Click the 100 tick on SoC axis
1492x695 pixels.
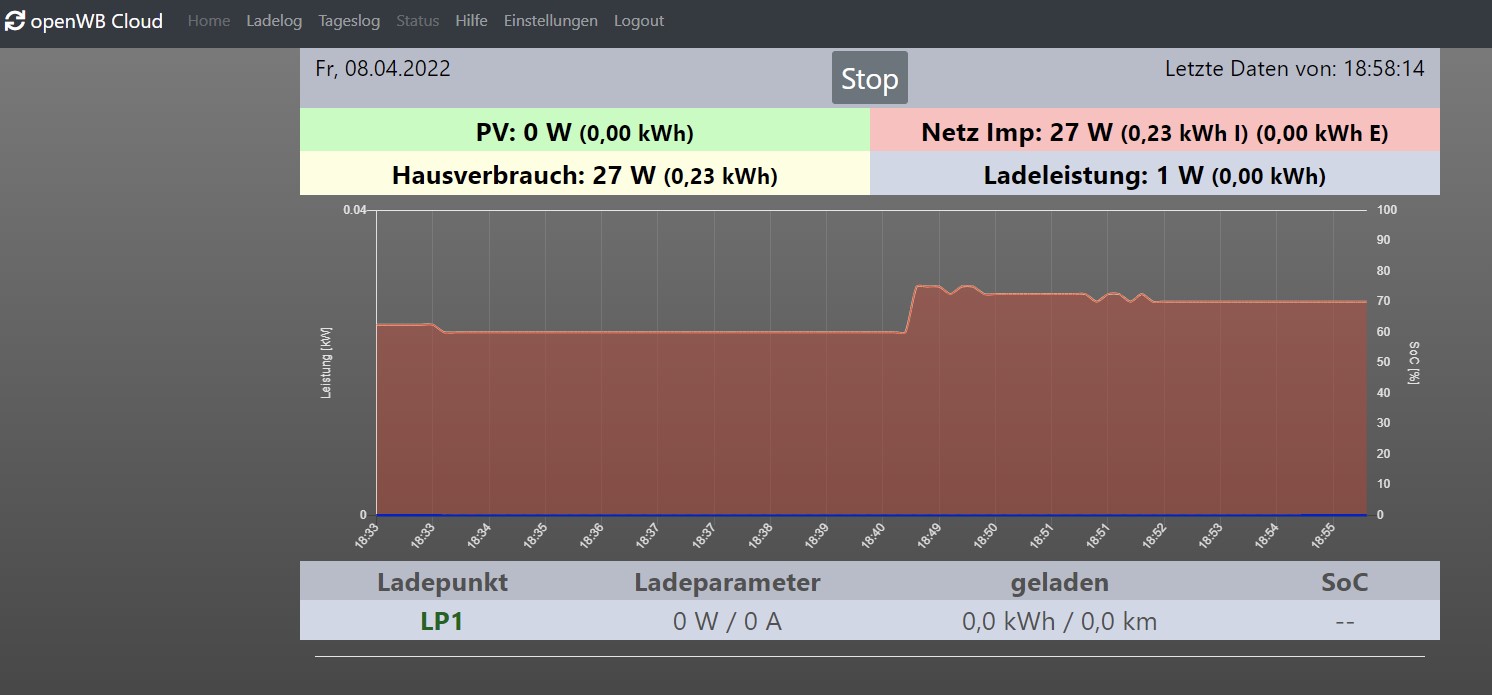(x=1387, y=210)
